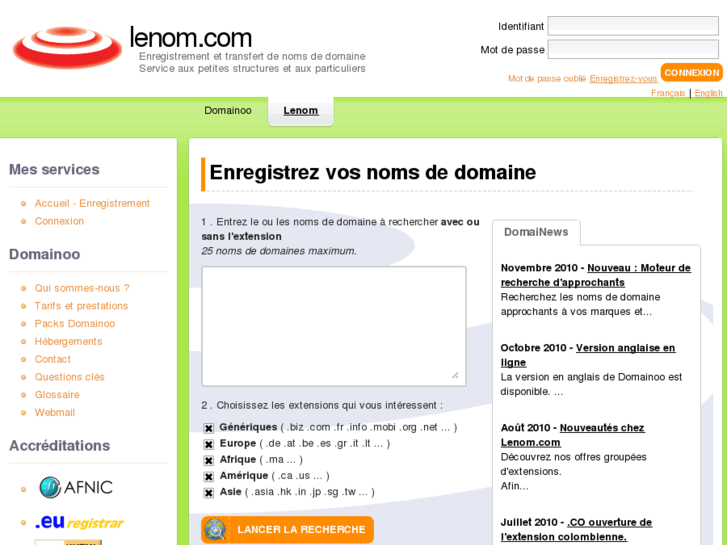Click the domain names search textarea
727x545 pixels.
[x=334, y=326]
